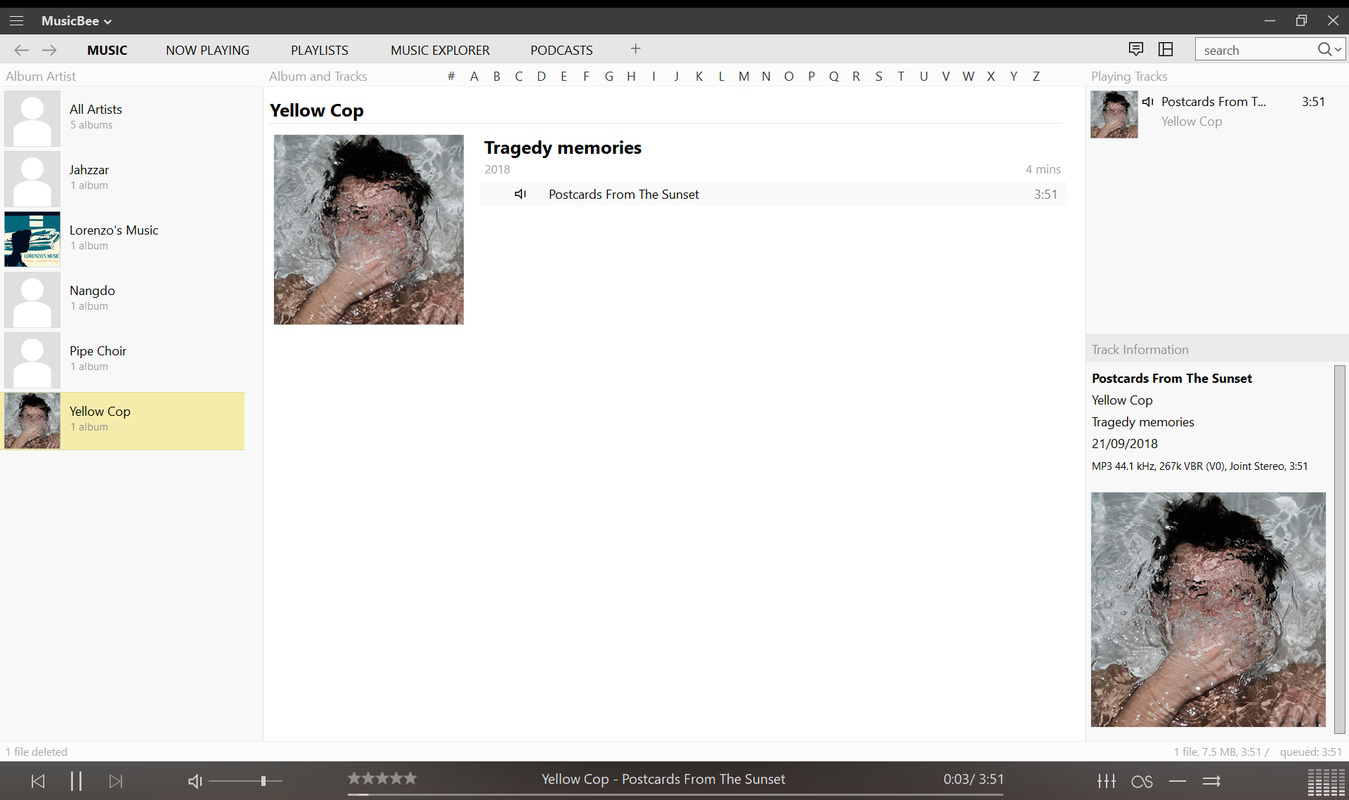Seek on the playback progress bar
This screenshot has height=800, width=1349.
point(676,795)
